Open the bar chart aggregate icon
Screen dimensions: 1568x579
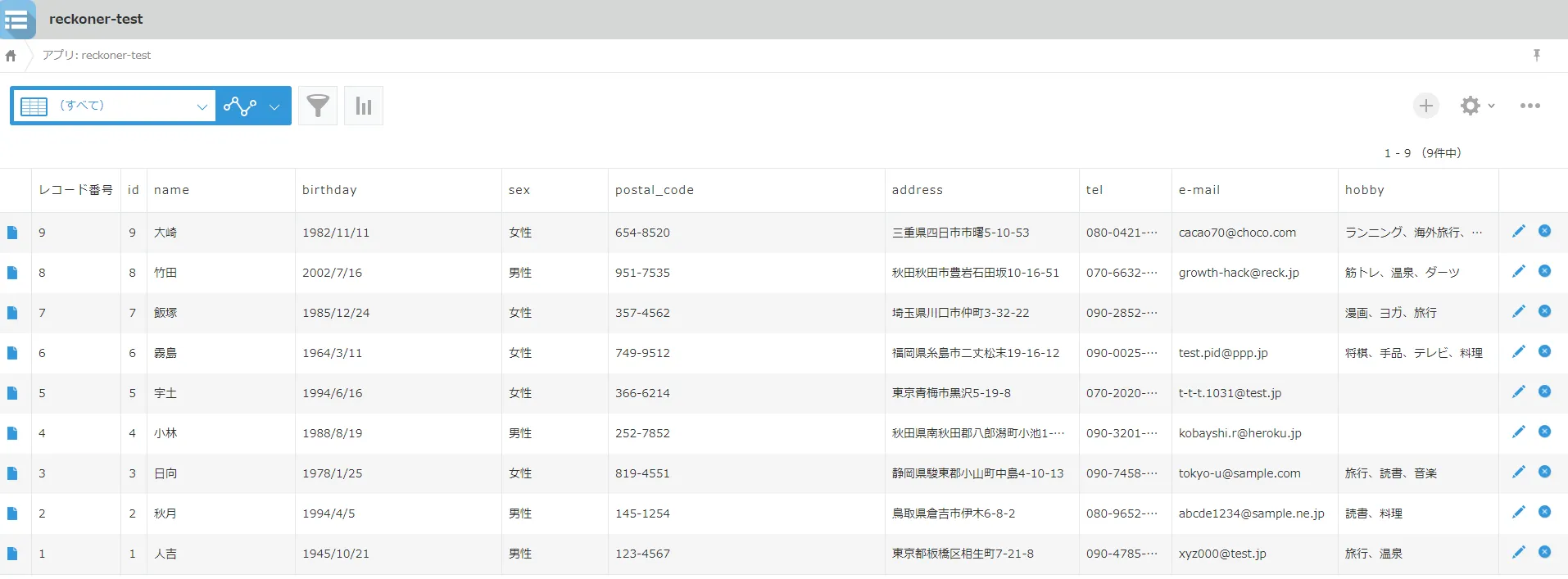[364, 106]
